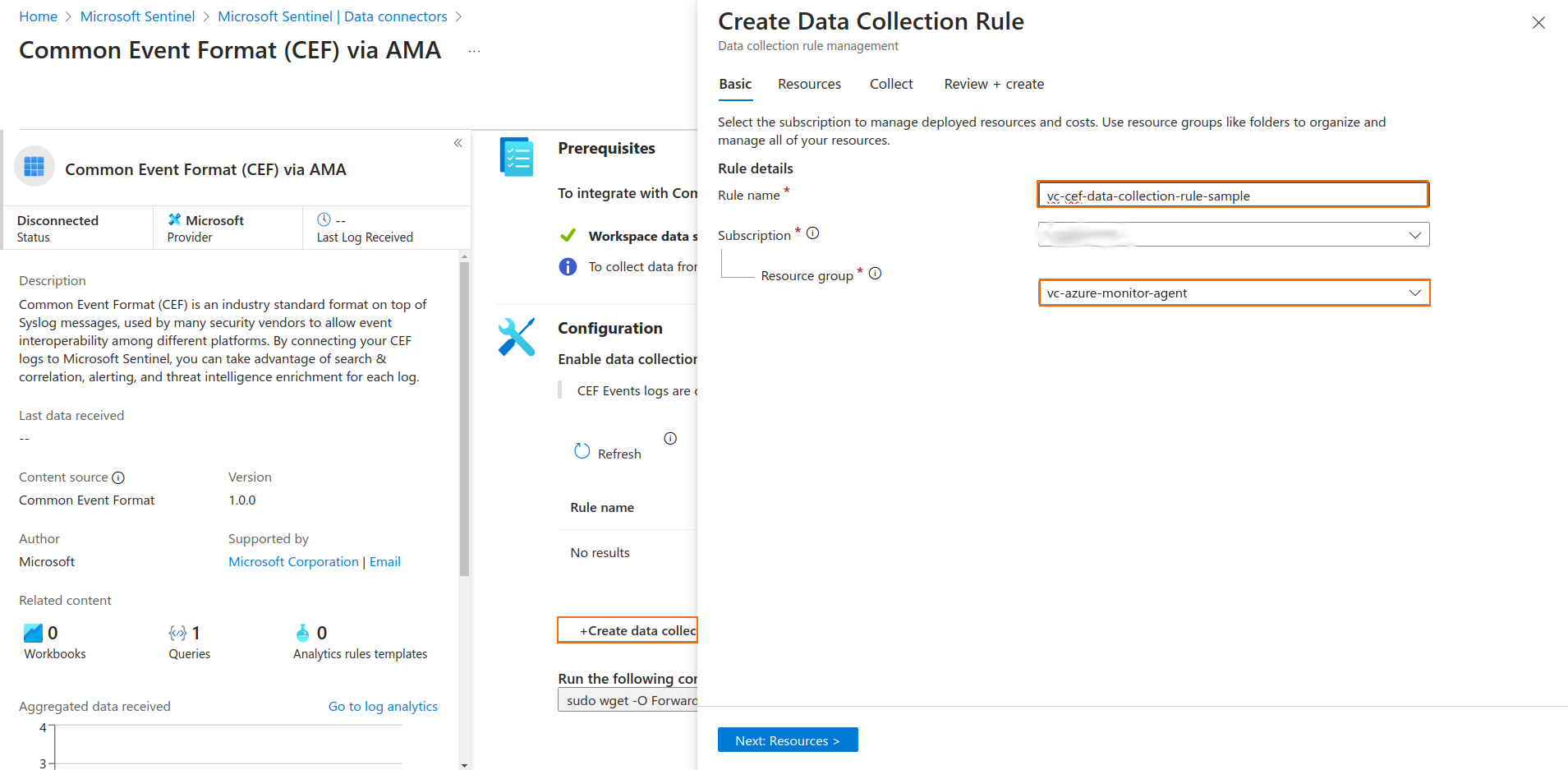Go to Home breadcrumb
Viewport: 1568px width, 770px height.
38,16
